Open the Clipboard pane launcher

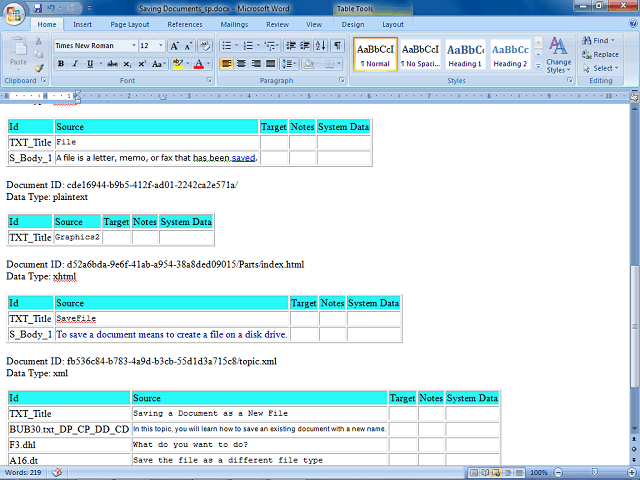point(44,80)
